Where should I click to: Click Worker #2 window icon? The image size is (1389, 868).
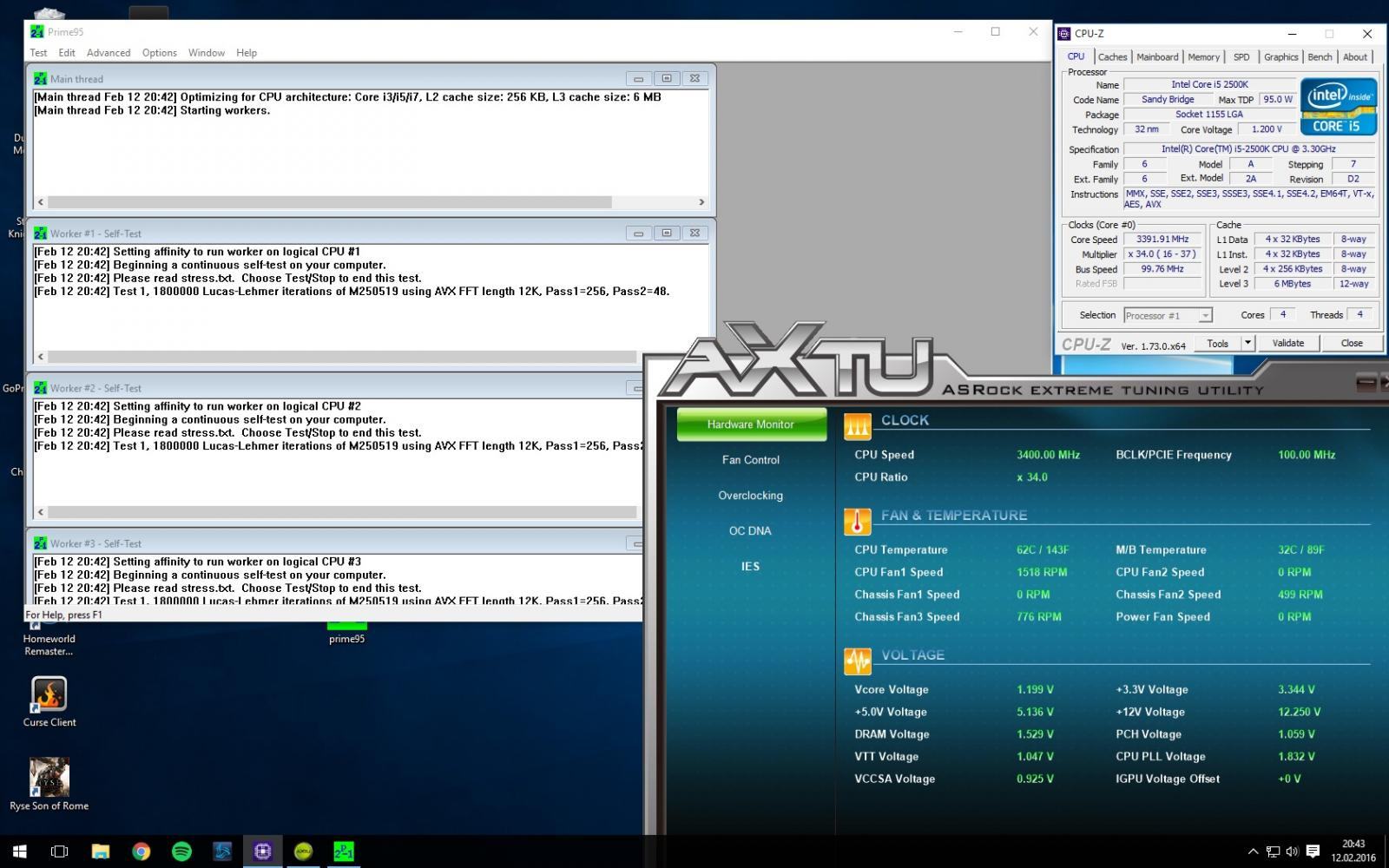coord(41,388)
